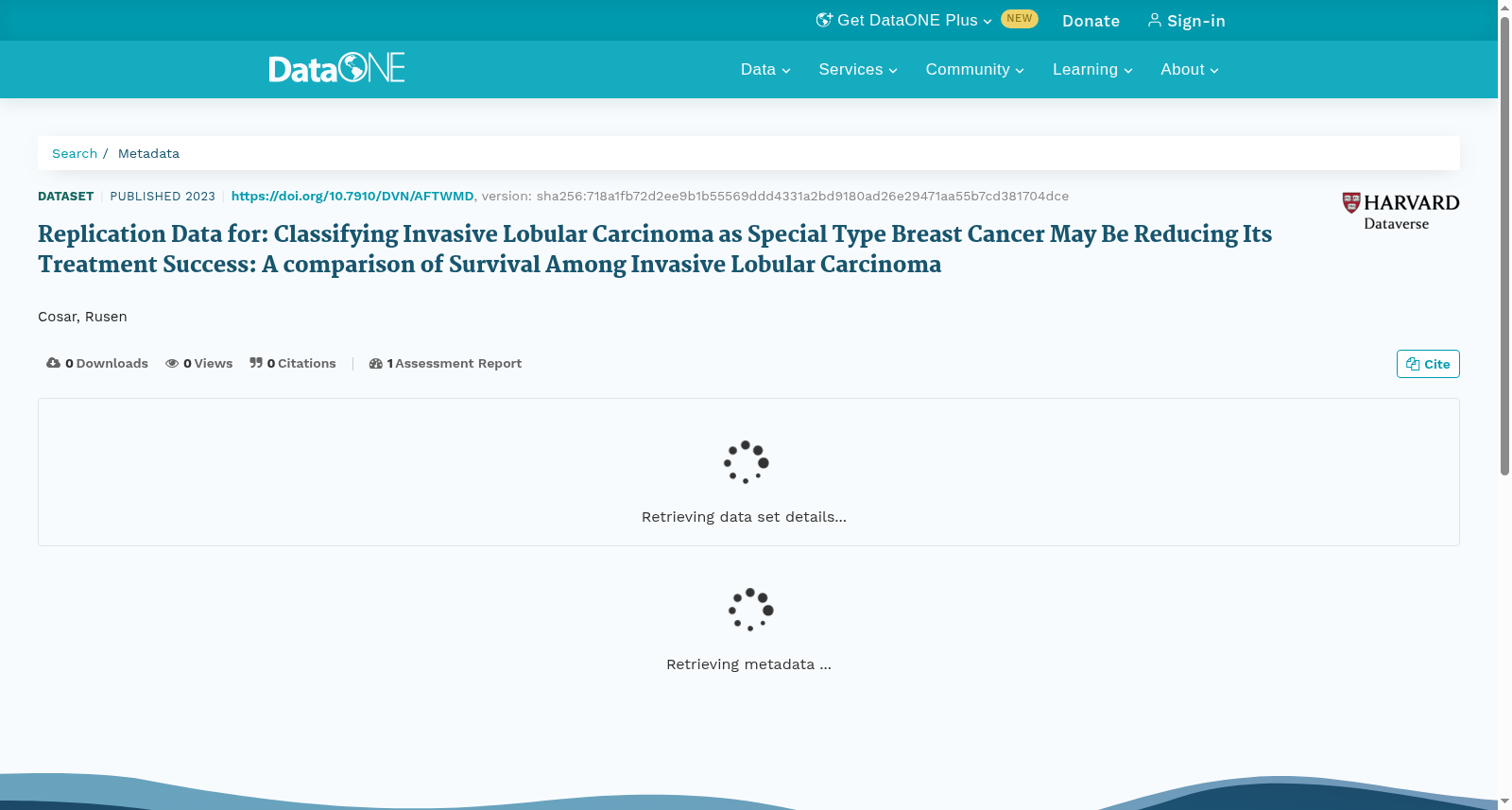Open the dataset DOI link
Viewport: 1512px width, 810px height.
(x=352, y=196)
